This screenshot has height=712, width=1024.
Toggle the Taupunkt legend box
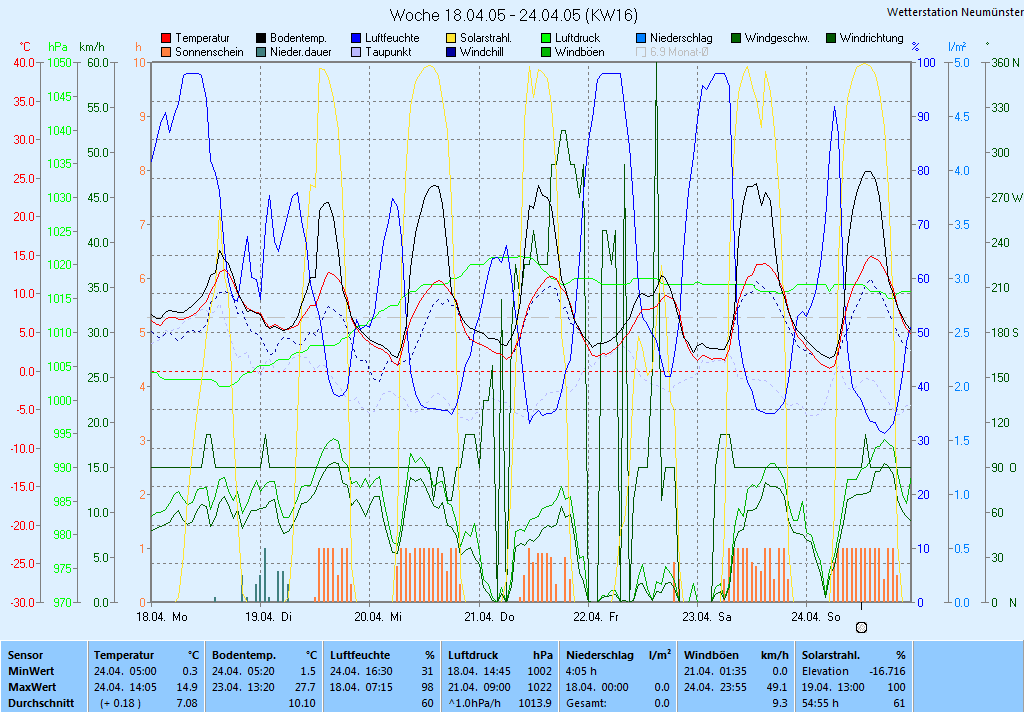pos(356,52)
